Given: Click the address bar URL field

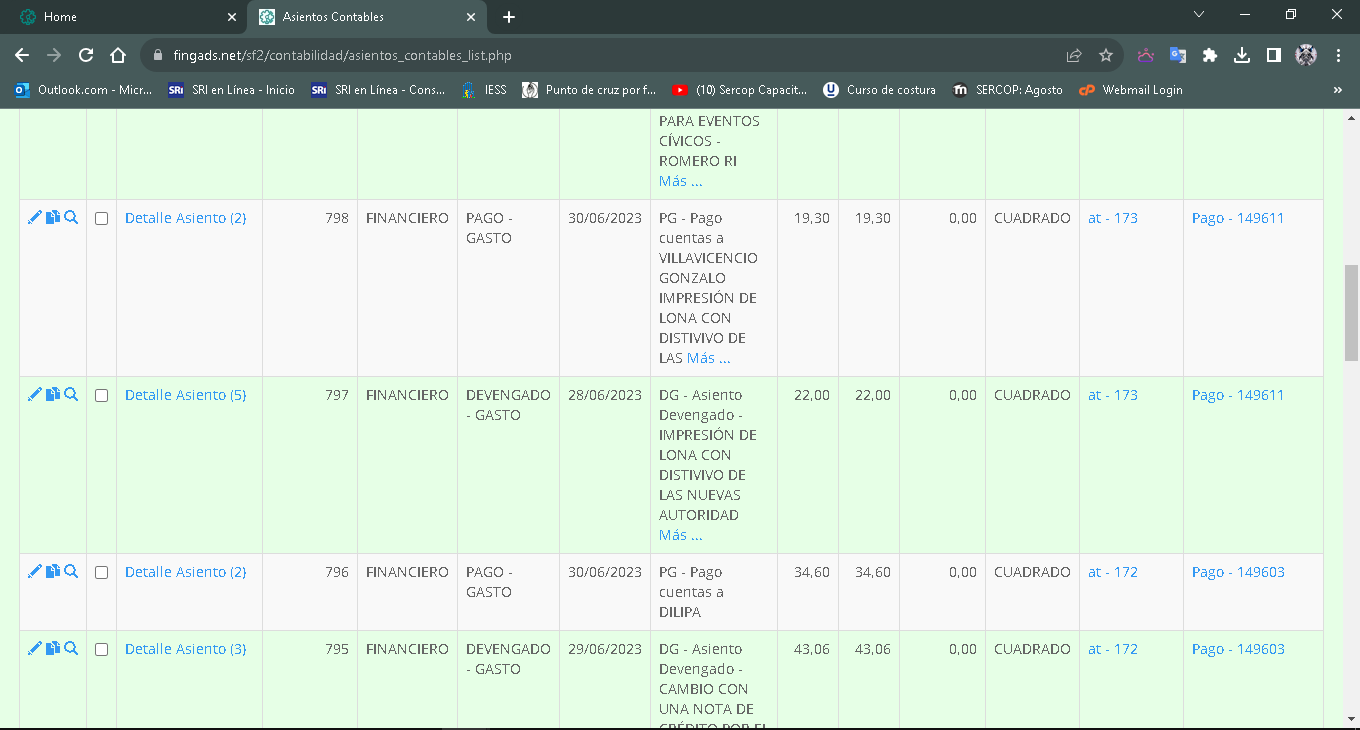Looking at the screenshot, I should click(x=600, y=56).
